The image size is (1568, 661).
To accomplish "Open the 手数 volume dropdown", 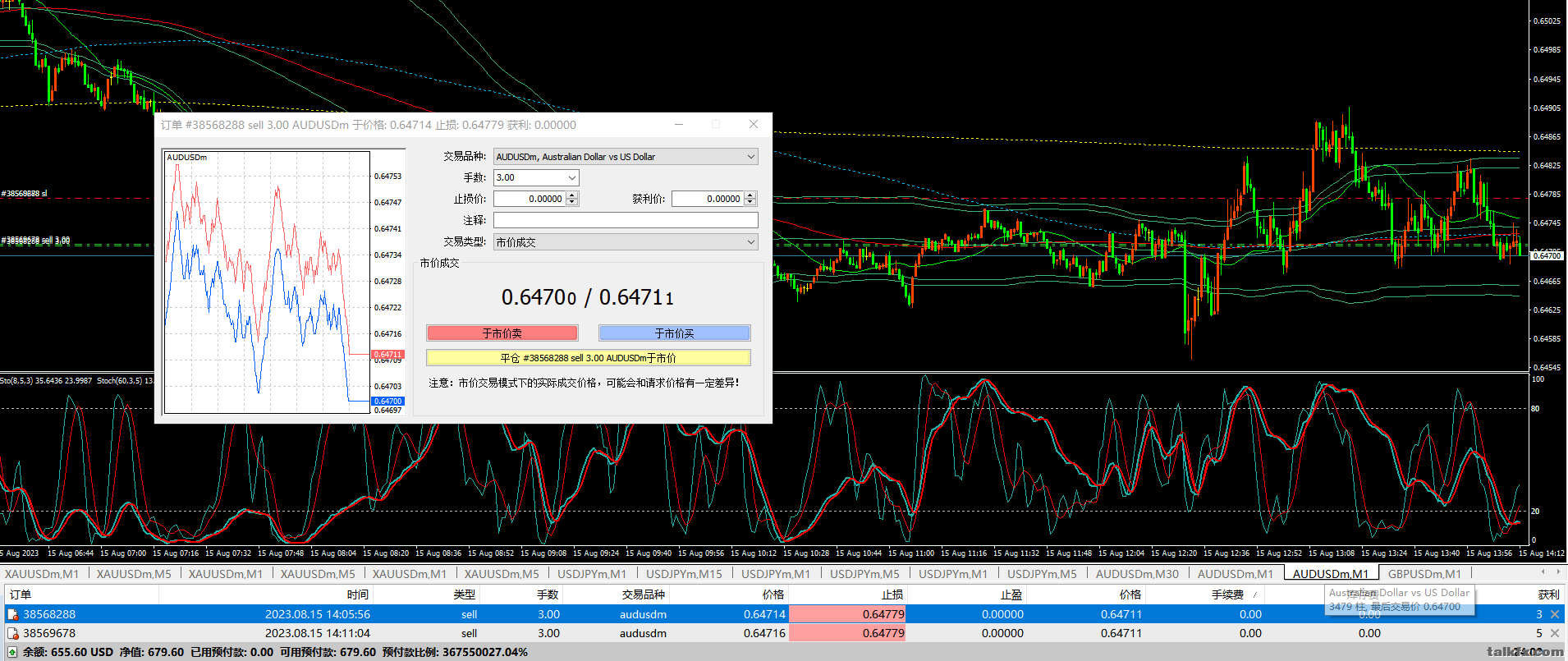I will point(571,177).
